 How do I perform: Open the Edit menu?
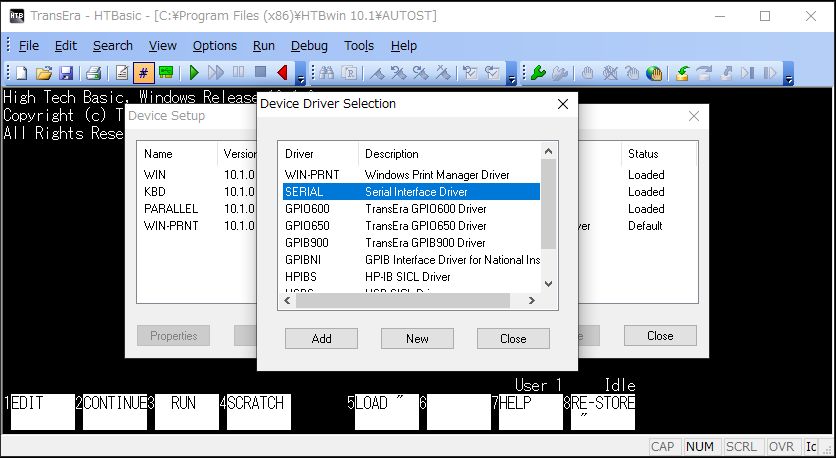(x=66, y=46)
